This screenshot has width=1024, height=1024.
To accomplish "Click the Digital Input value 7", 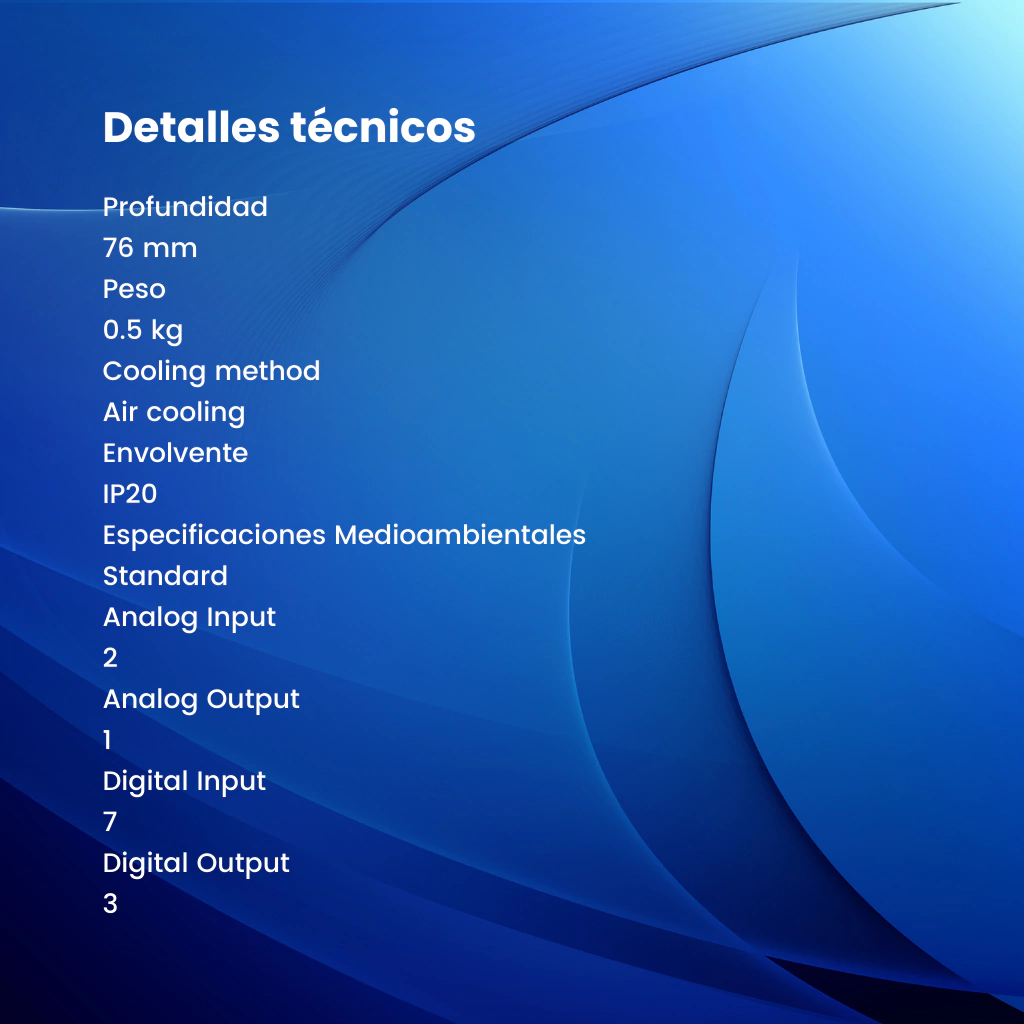I will (110, 822).
